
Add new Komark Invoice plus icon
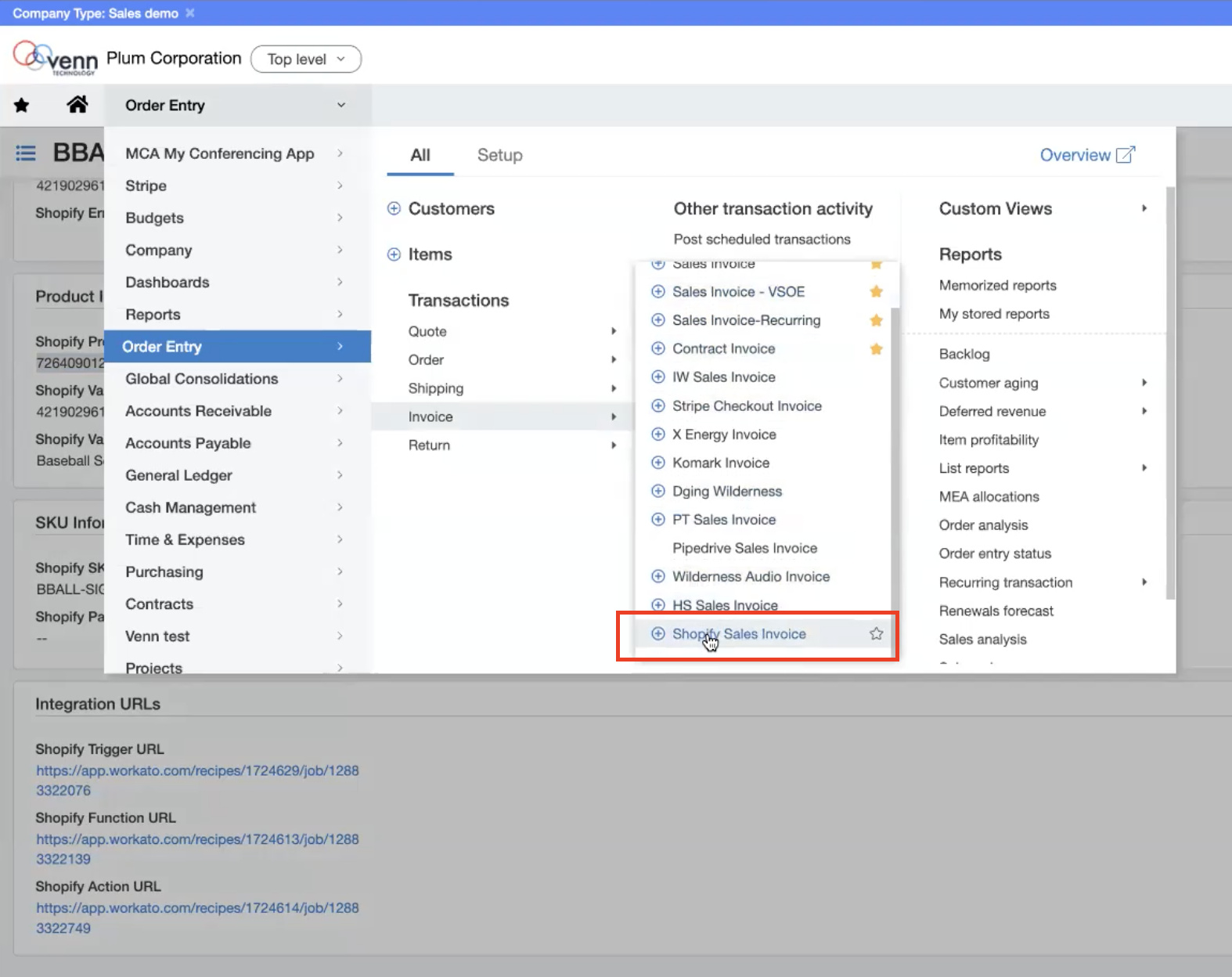click(658, 463)
